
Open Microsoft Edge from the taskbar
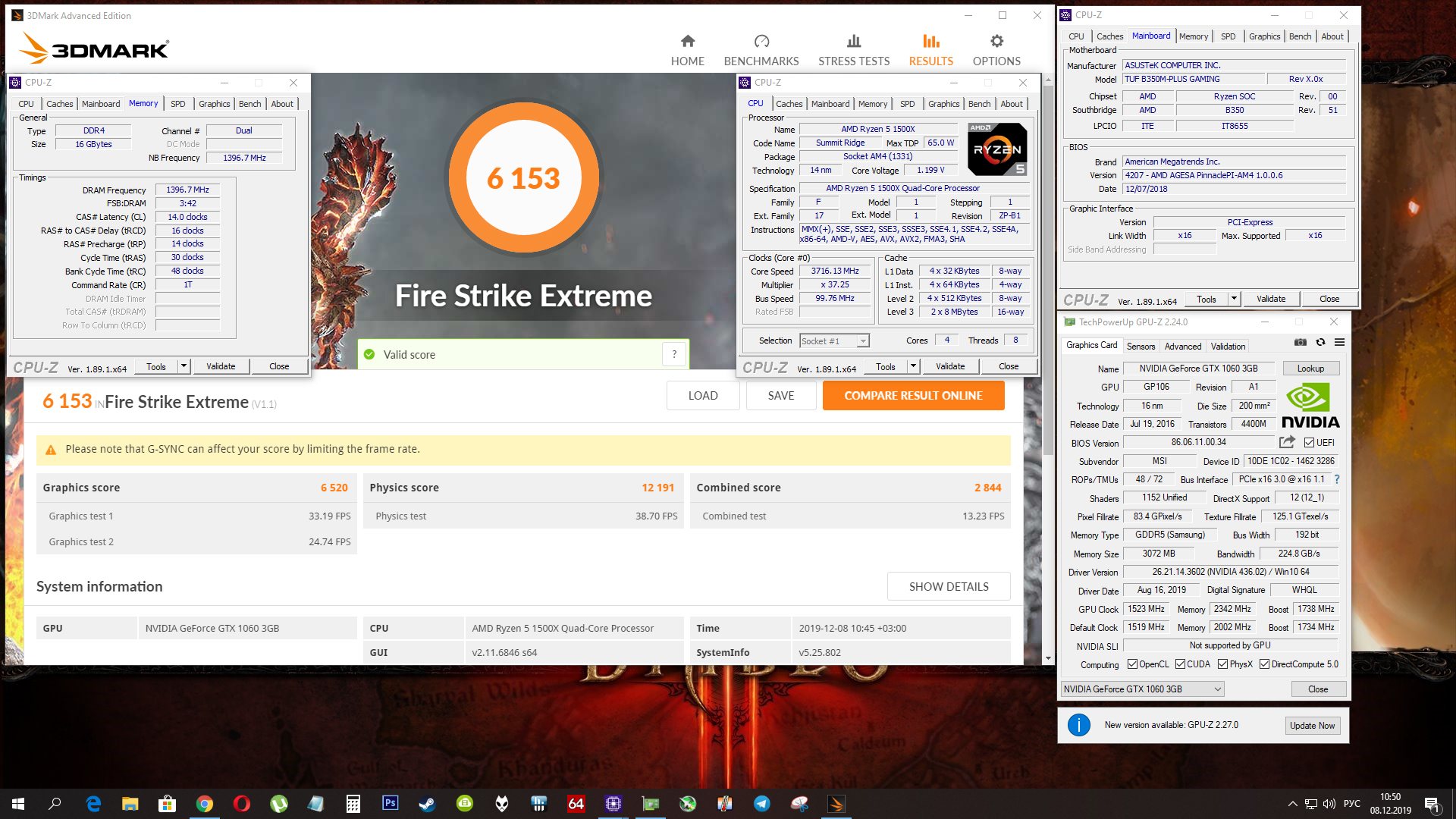point(93,804)
